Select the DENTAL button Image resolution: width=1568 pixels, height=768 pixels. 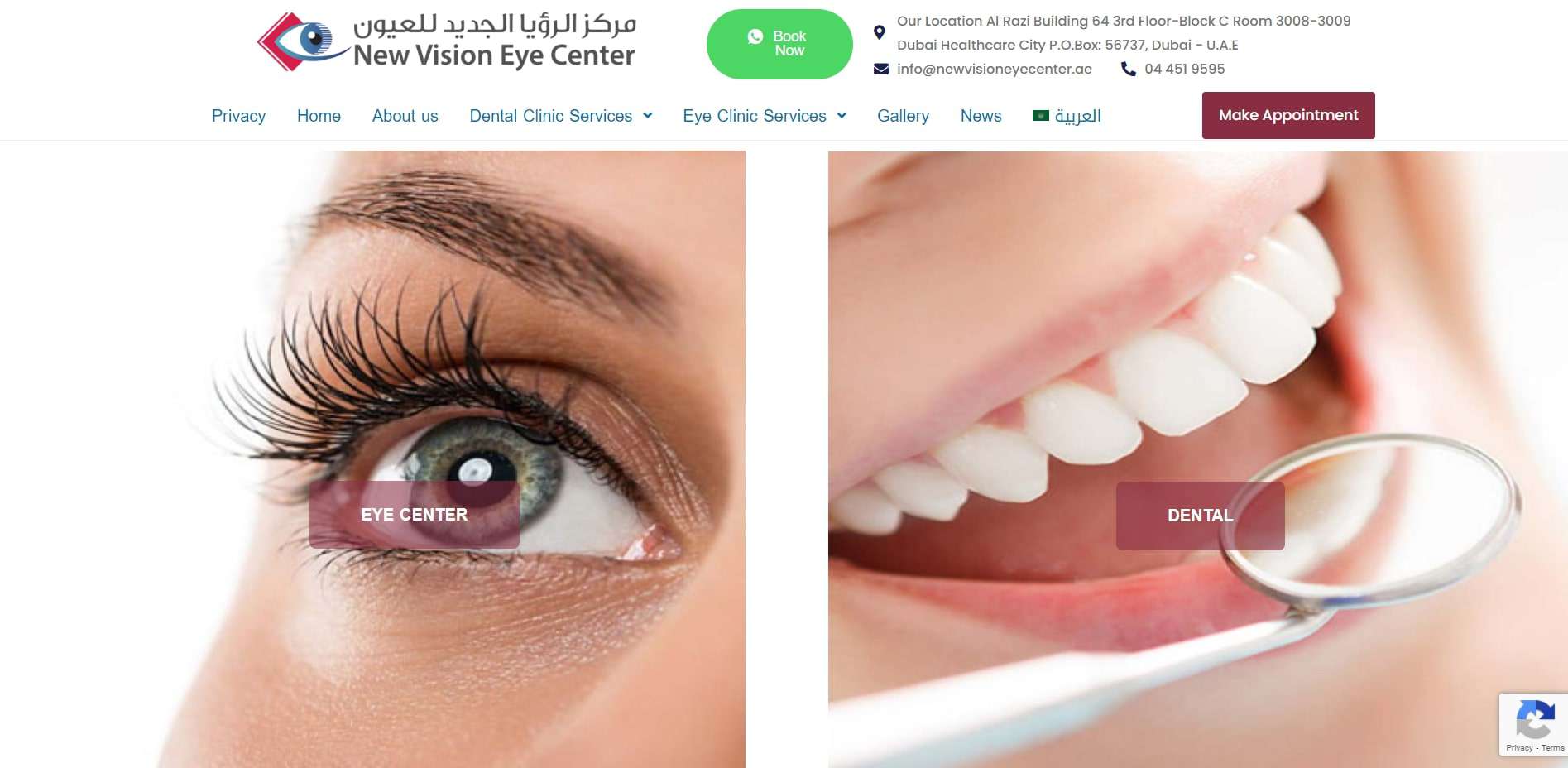(x=1200, y=516)
